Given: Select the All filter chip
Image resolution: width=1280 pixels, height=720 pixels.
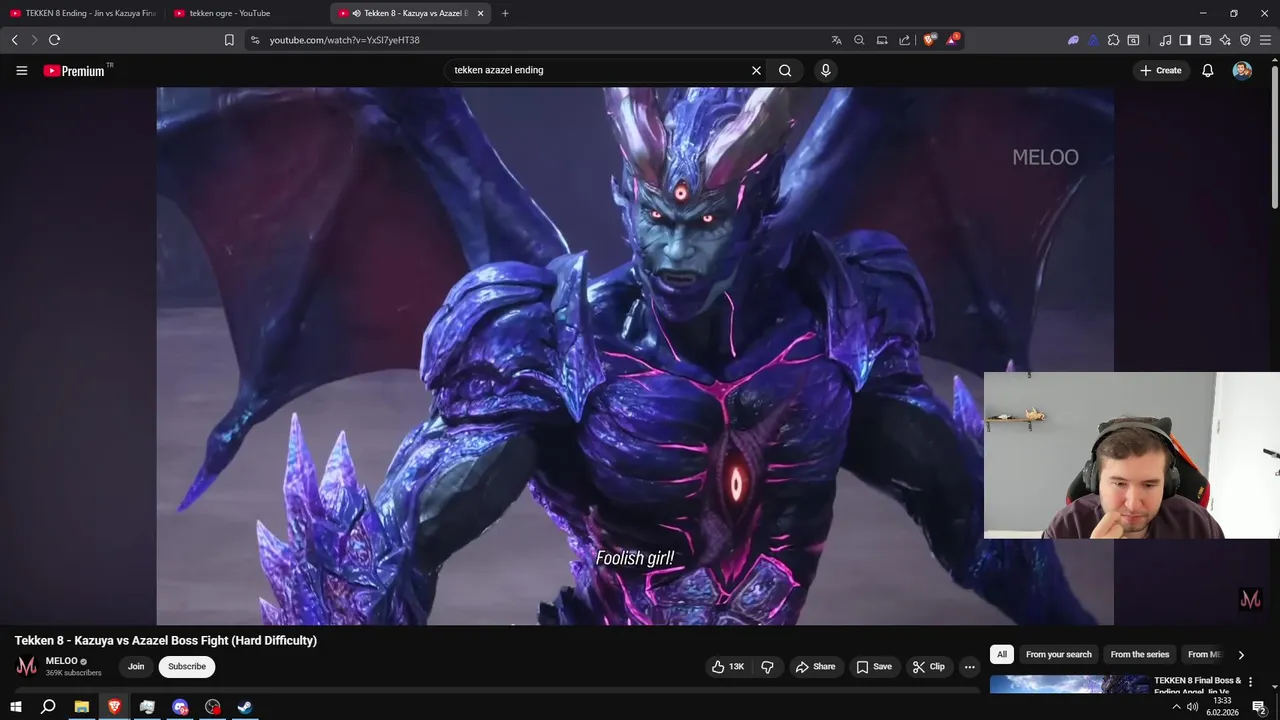Looking at the screenshot, I should pos(1002,655).
